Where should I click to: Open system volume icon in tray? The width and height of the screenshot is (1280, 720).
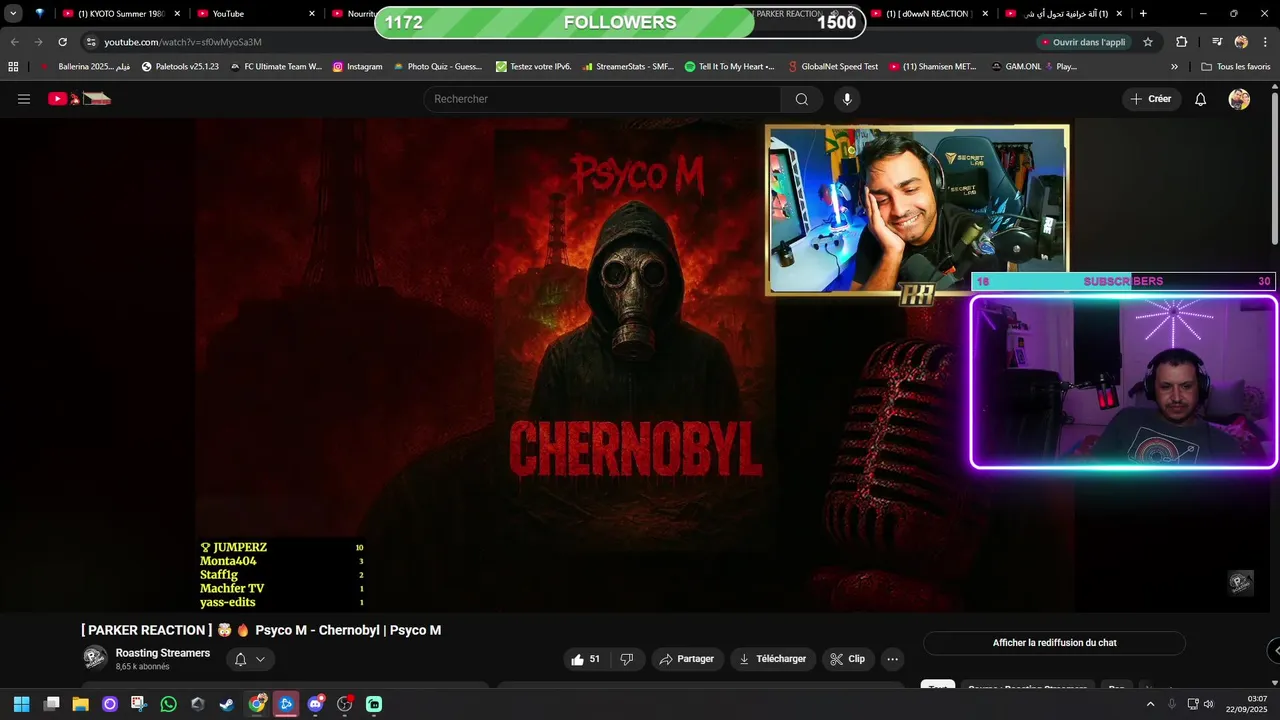[1208, 704]
